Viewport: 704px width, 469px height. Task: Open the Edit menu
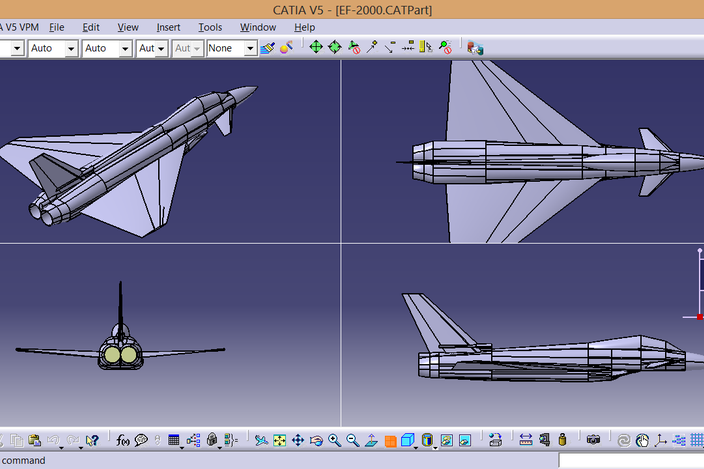coord(91,27)
